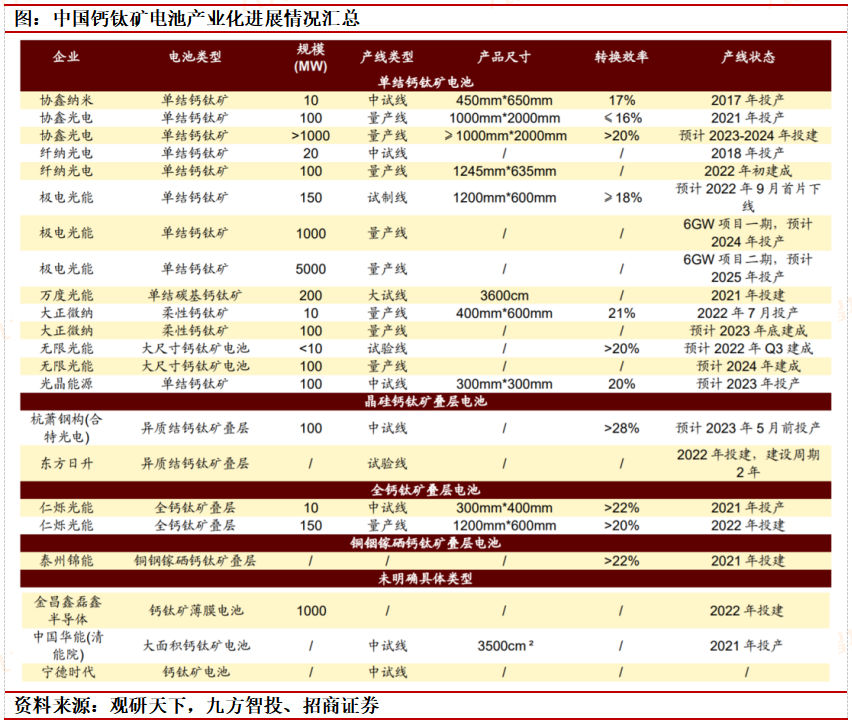Select the 400mm*600mm size cell
Image resolution: width=852 pixels, height=722 pixels.
tap(504, 313)
